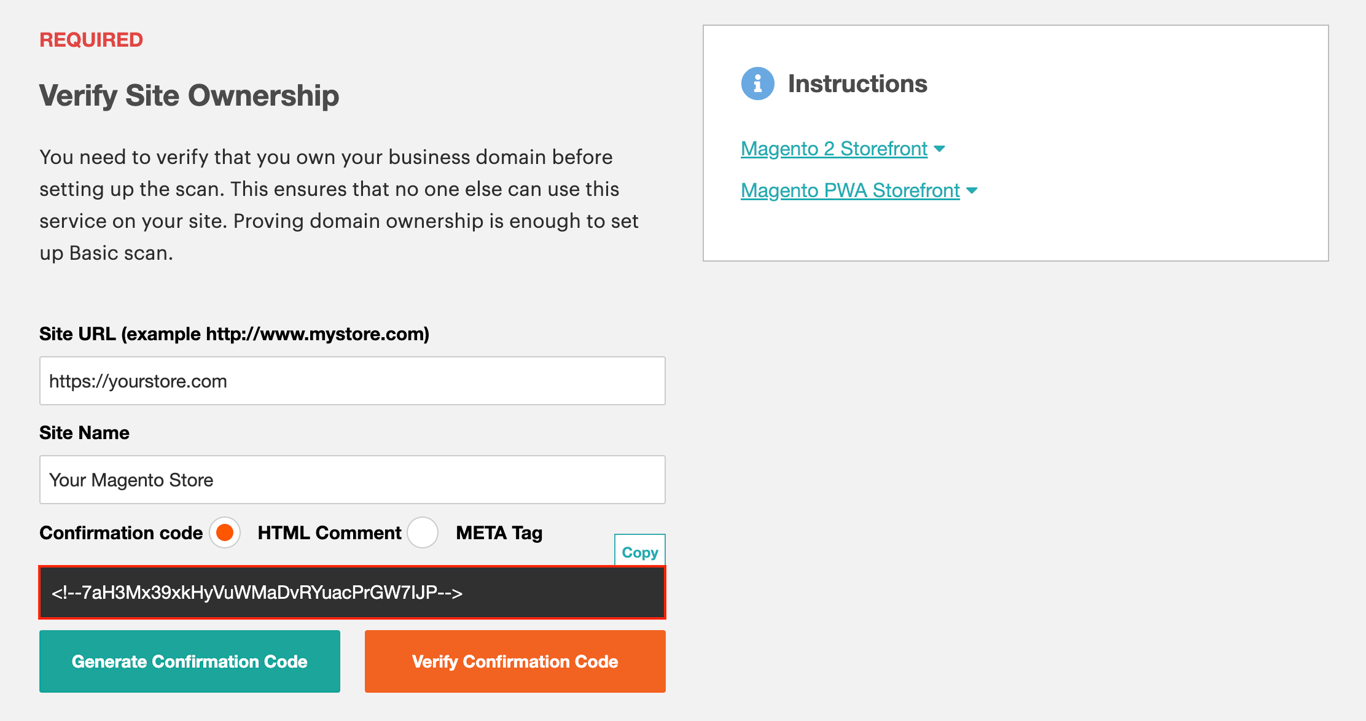The height and width of the screenshot is (721, 1366).
Task: Open the Magento PWA Storefront link
Action: (x=850, y=190)
